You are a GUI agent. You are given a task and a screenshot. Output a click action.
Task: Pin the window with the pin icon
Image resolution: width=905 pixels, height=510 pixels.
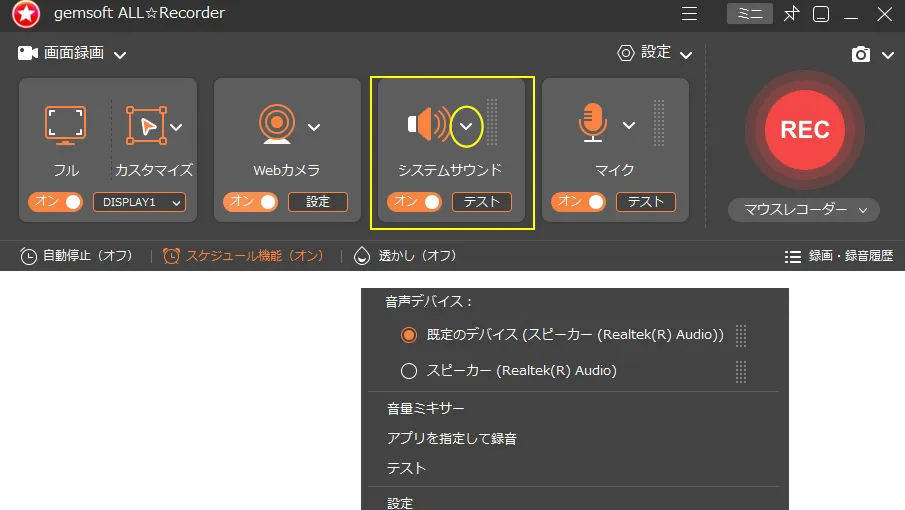pyautogui.click(x=791, y=14)
